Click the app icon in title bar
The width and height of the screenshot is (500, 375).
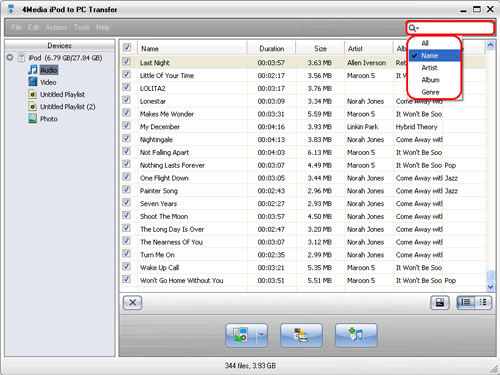[x=11, y=9]
